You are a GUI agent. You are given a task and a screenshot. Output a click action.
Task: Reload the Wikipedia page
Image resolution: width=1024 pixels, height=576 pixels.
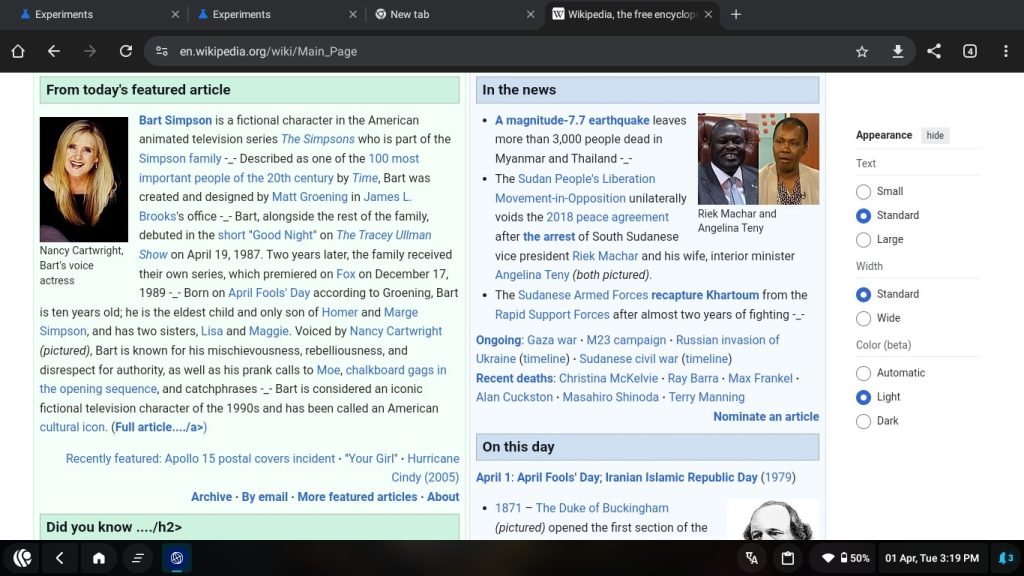point(125,51)
